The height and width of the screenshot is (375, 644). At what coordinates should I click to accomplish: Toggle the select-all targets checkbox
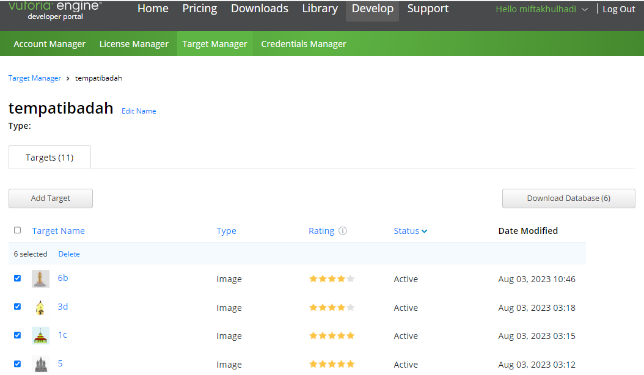(17, 230)
